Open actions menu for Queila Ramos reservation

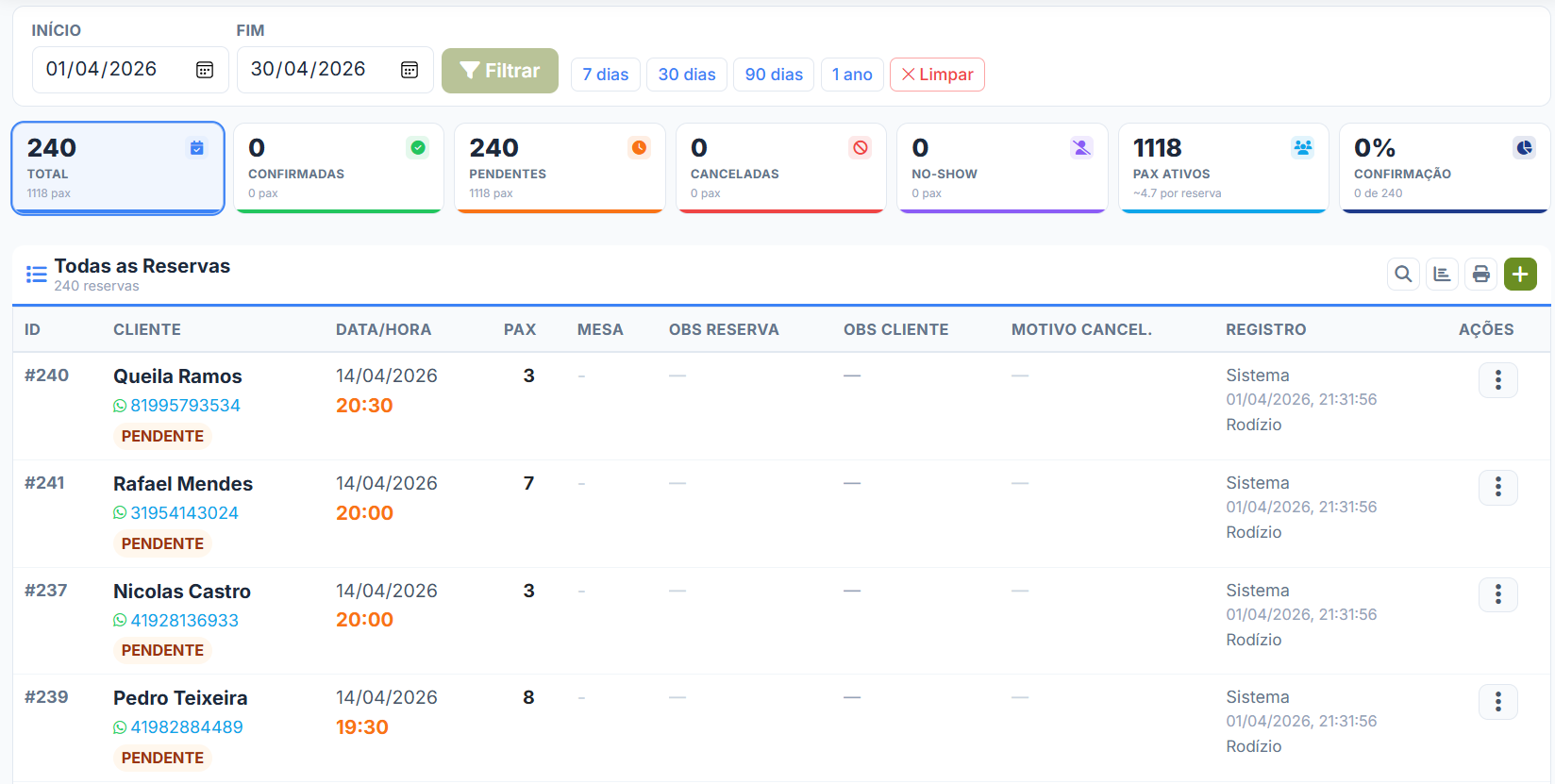tap(1497, 380)
